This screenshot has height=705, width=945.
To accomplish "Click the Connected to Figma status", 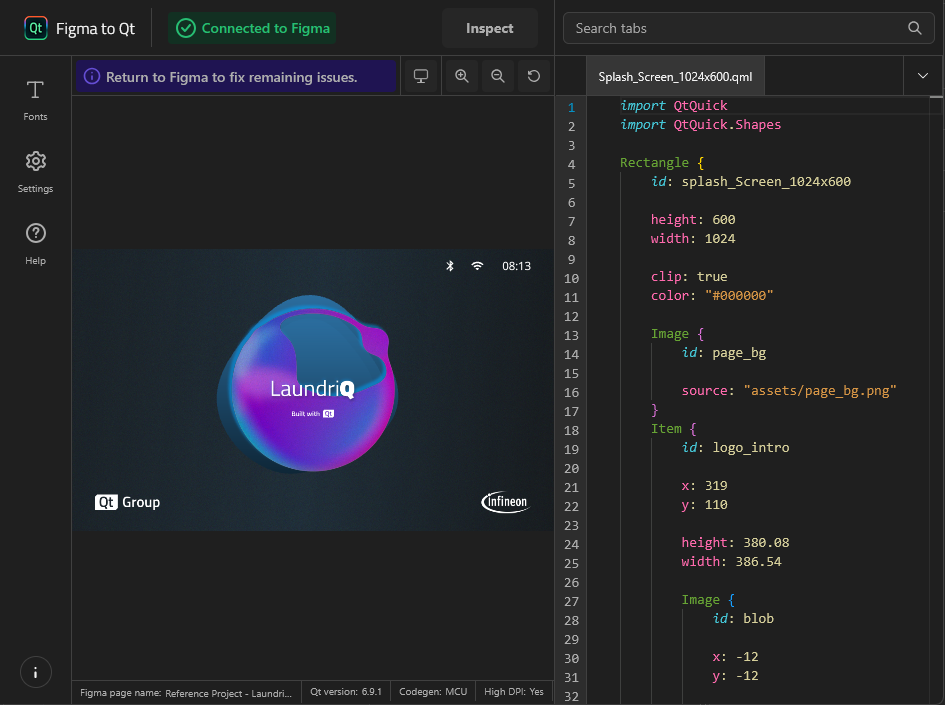I will coord(253,28).
